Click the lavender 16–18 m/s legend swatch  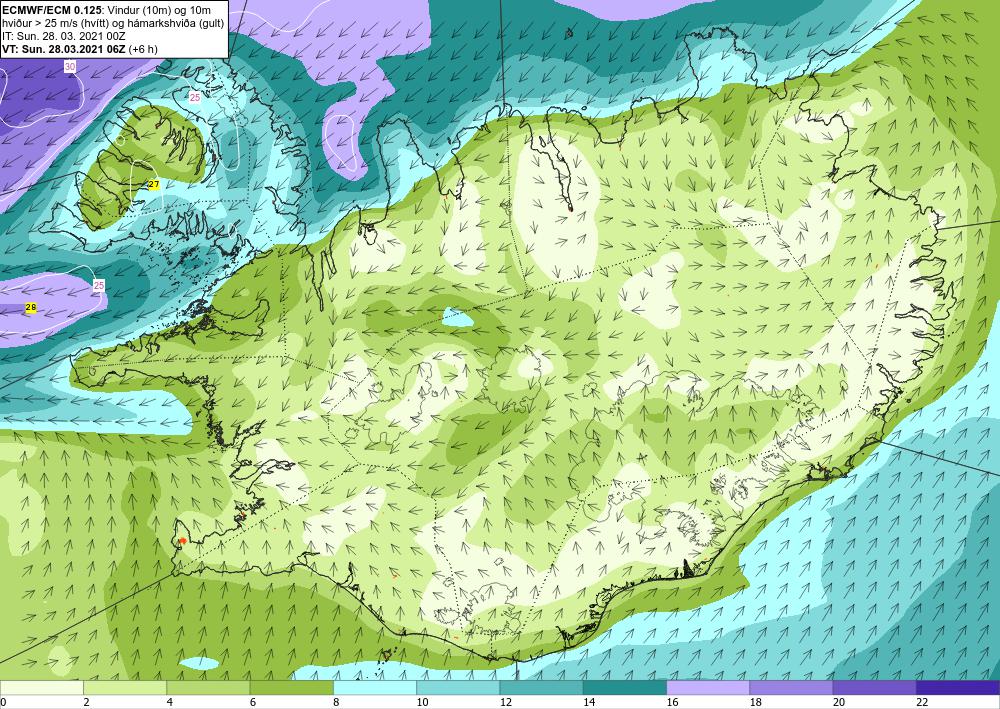708,688
